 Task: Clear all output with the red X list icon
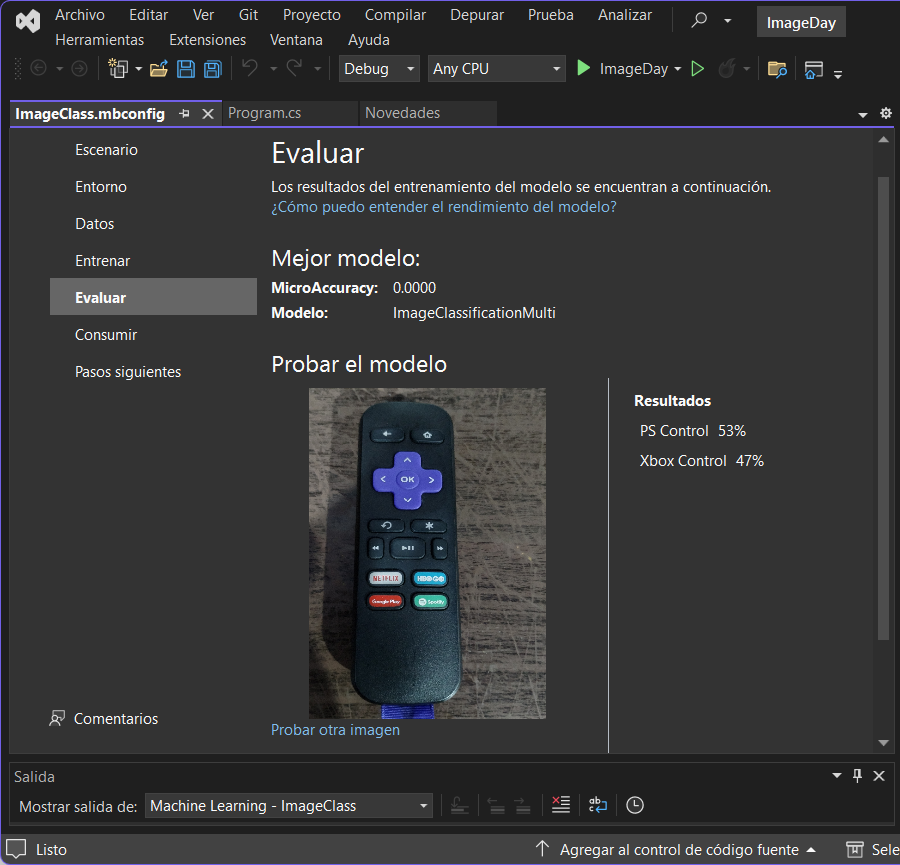tap(561, 805)
